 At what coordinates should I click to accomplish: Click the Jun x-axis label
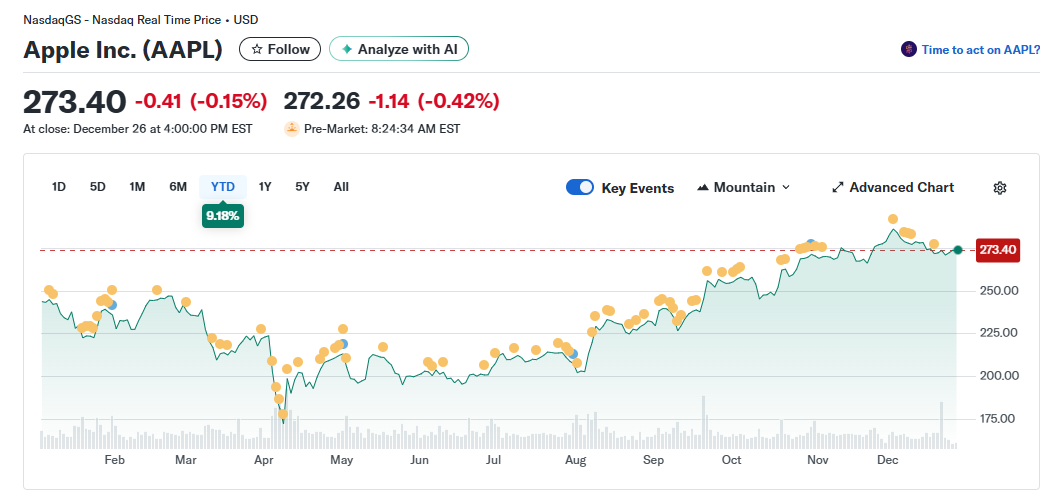419,460
